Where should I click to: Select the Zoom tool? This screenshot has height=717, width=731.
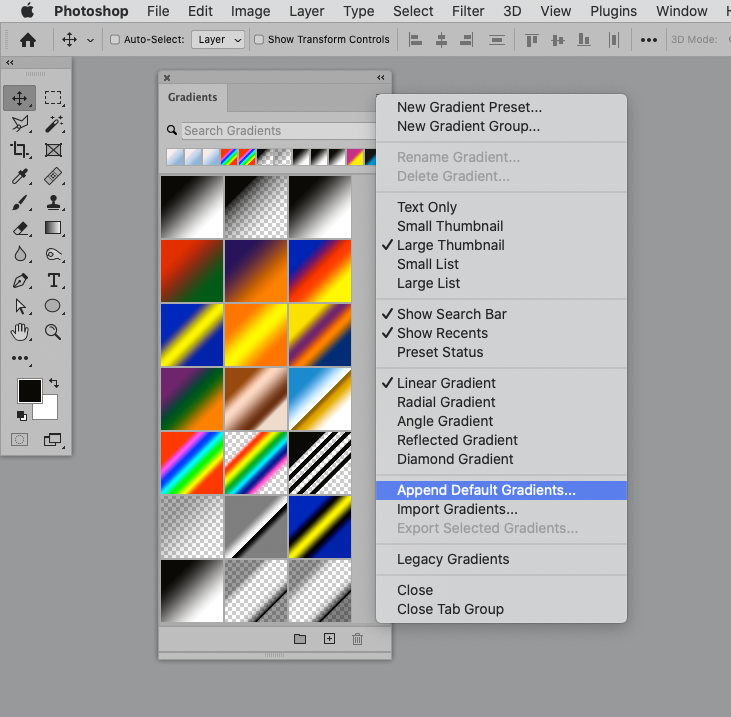[x=53, y=332]
